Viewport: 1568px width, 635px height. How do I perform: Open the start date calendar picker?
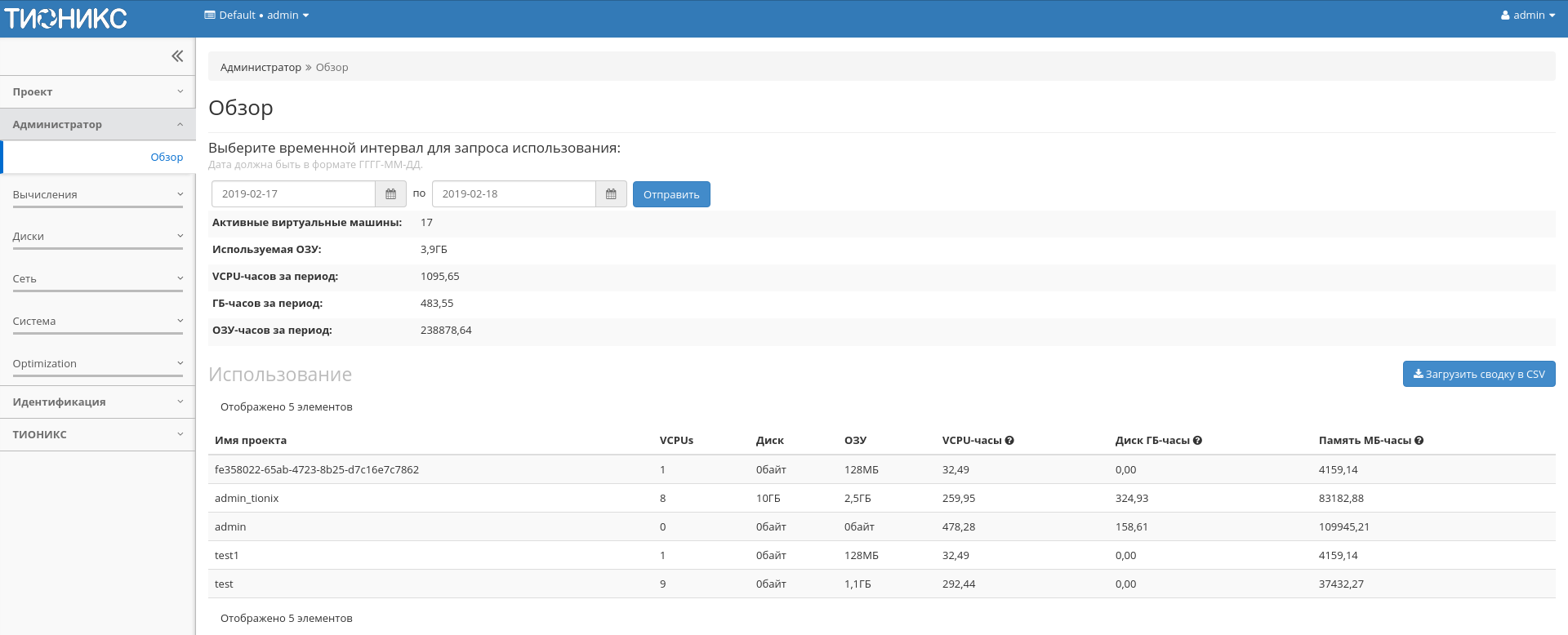pyautogui.click(x=390, y=194)
